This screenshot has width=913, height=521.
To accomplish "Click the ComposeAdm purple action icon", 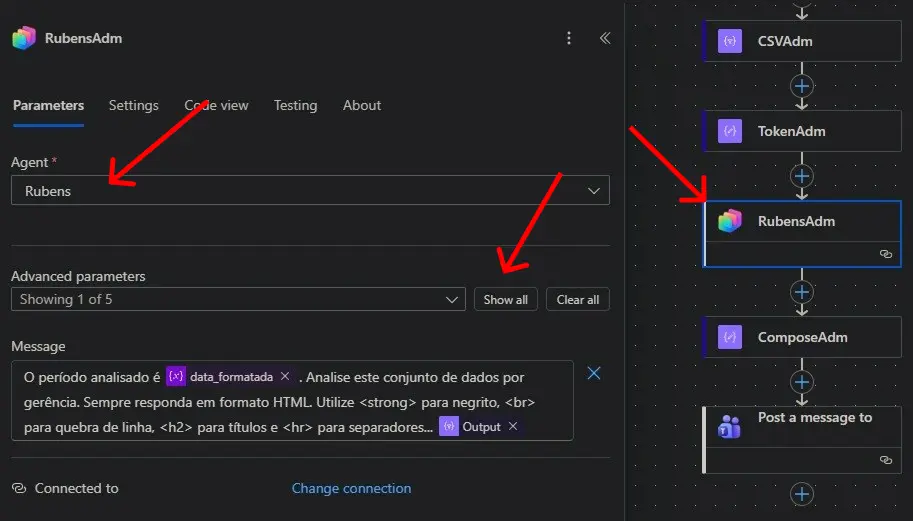I will point(730,337).
